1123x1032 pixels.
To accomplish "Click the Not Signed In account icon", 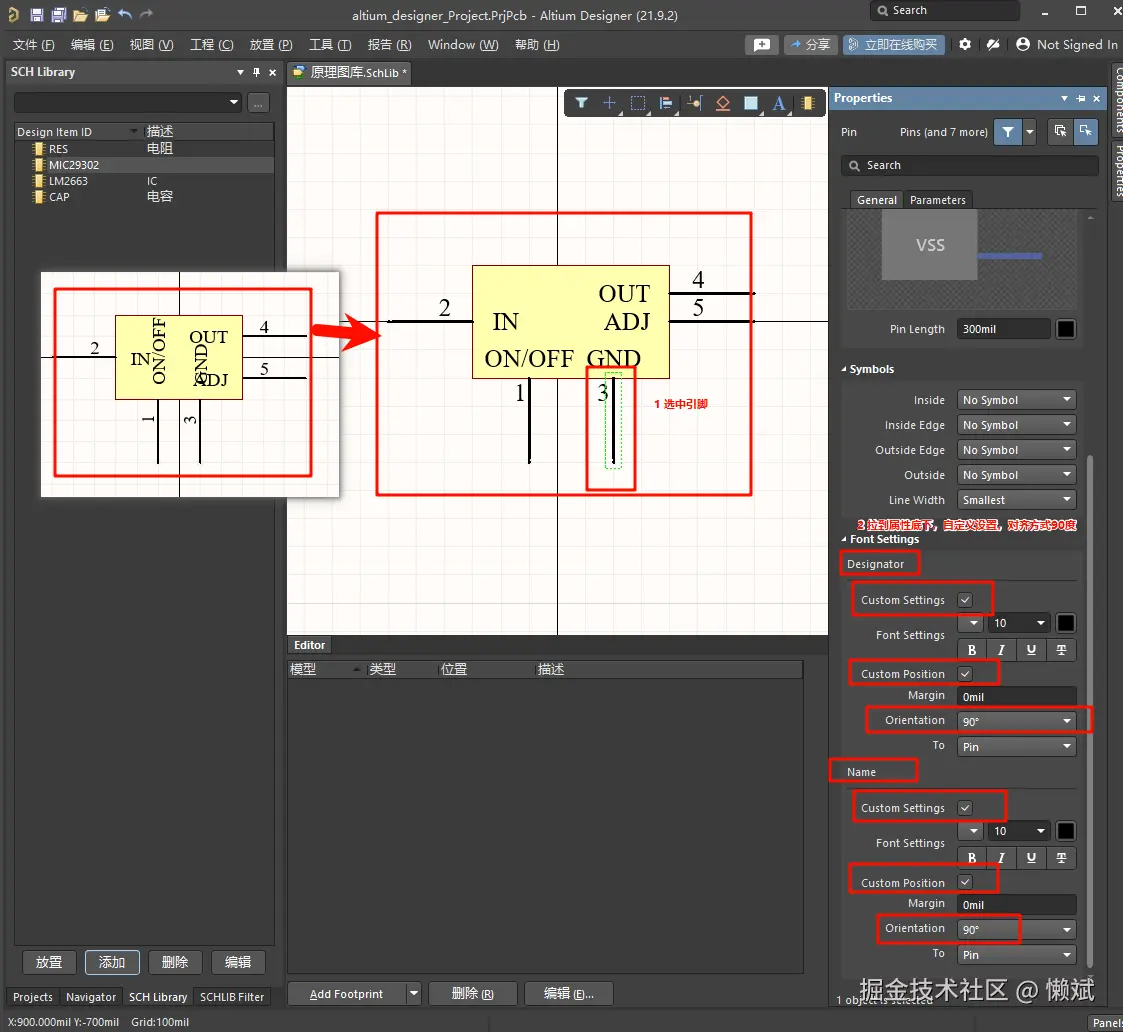I will pyautogui.click(x=1023, y=44).
